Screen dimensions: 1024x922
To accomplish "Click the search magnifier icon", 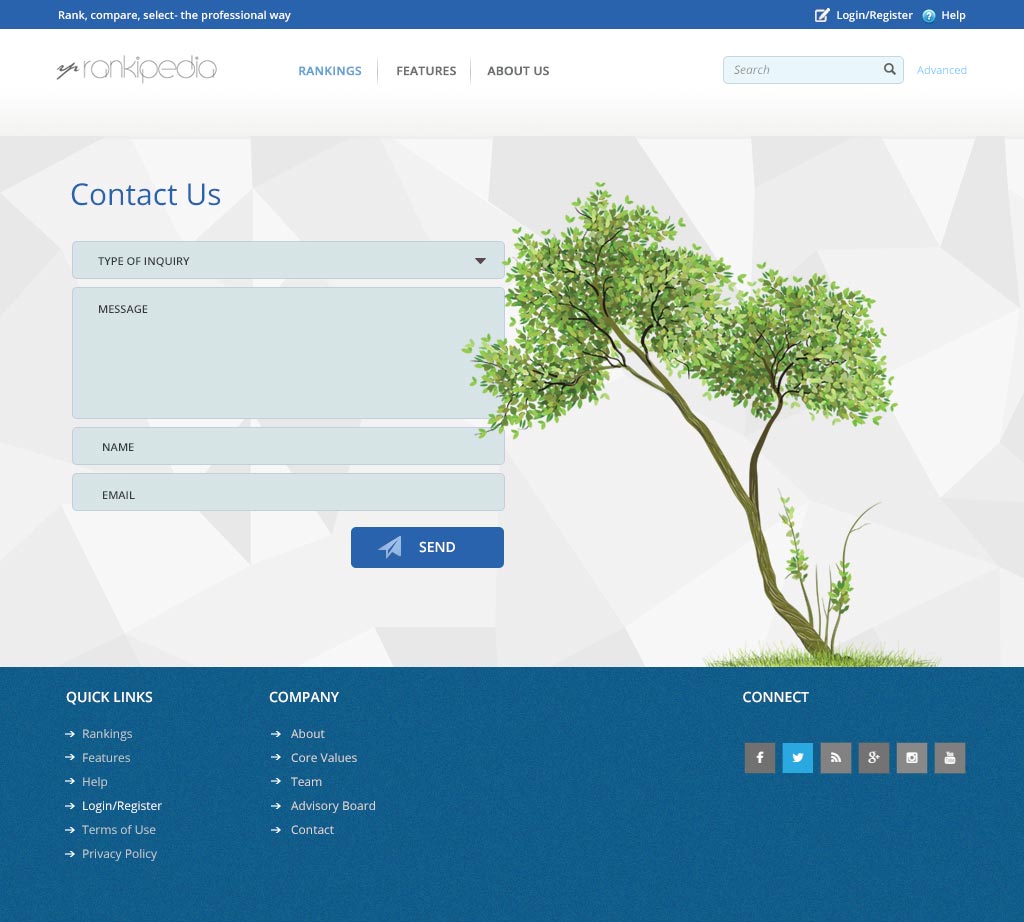I will coord(889,69).
